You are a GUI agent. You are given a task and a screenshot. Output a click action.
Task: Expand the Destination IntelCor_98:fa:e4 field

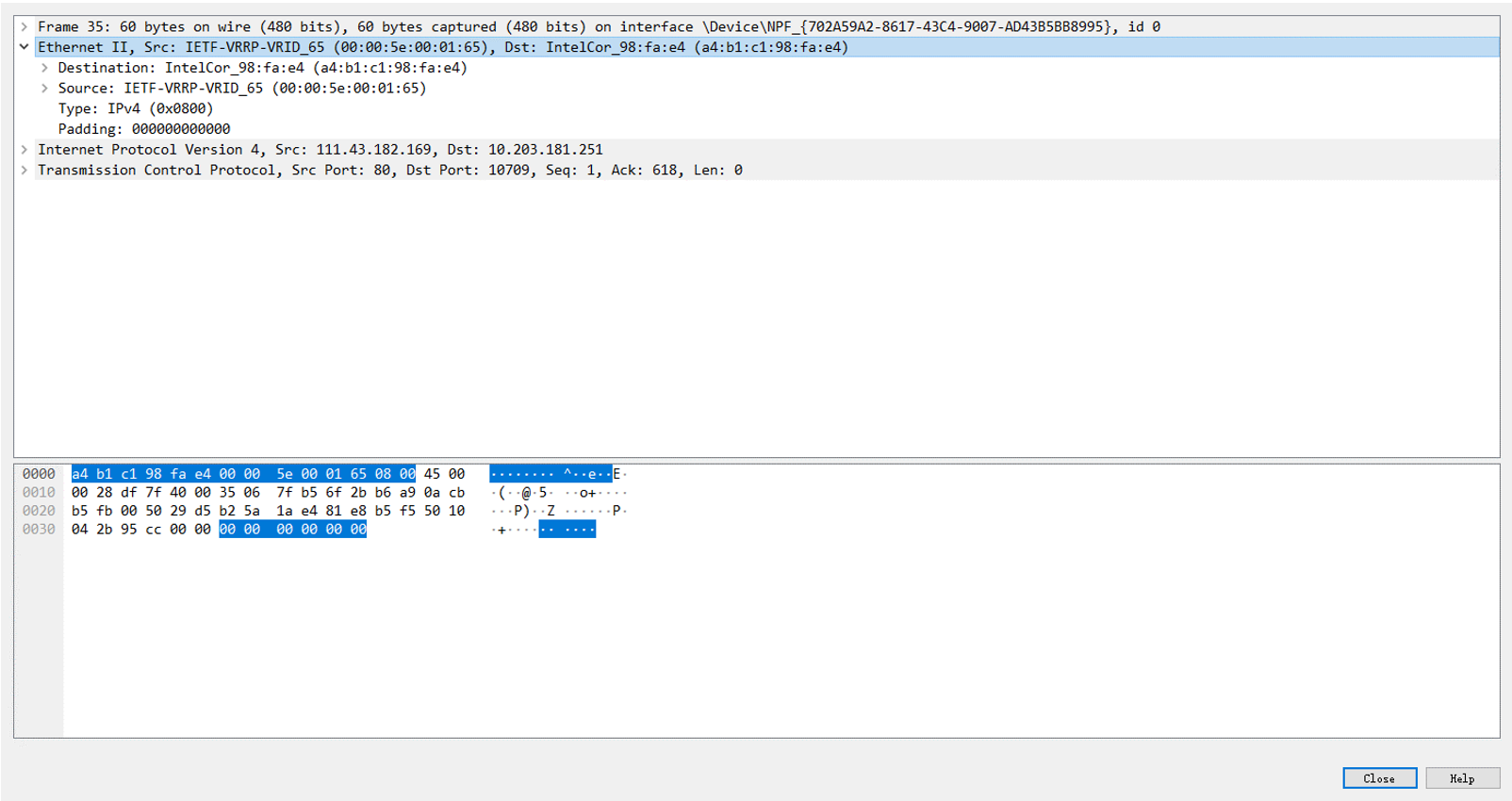(44, 68)
